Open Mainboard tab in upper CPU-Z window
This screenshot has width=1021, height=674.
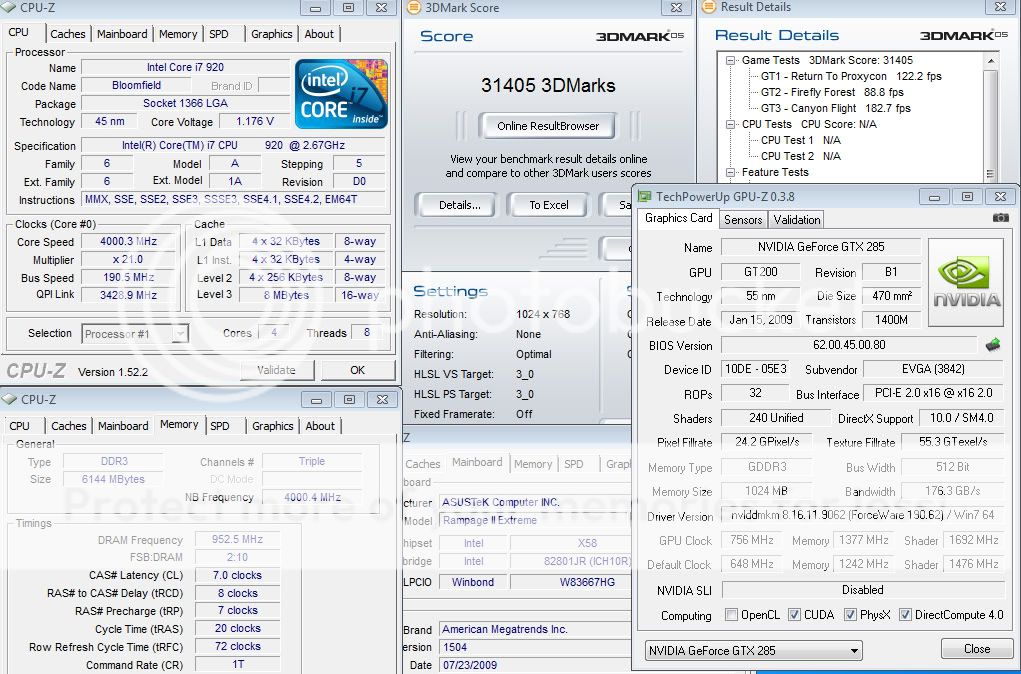[122, 34]
